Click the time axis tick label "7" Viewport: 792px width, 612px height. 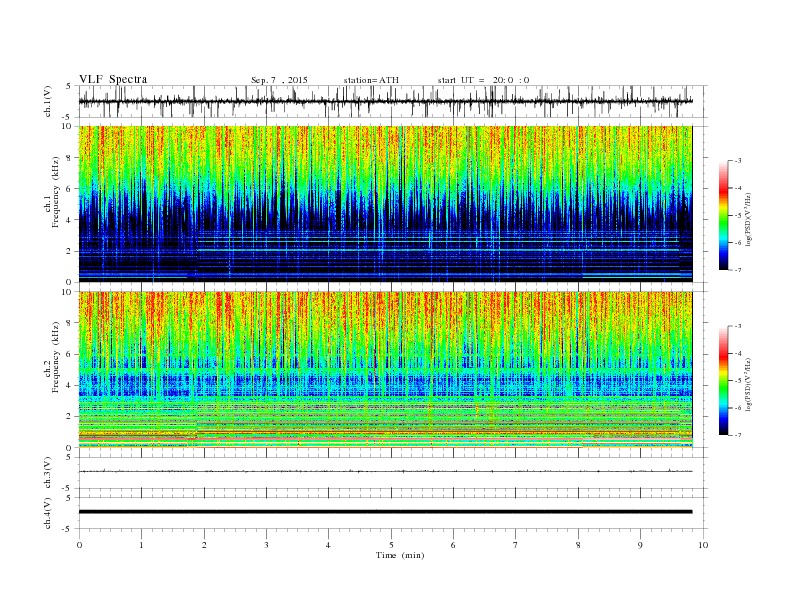coord(515,545)
